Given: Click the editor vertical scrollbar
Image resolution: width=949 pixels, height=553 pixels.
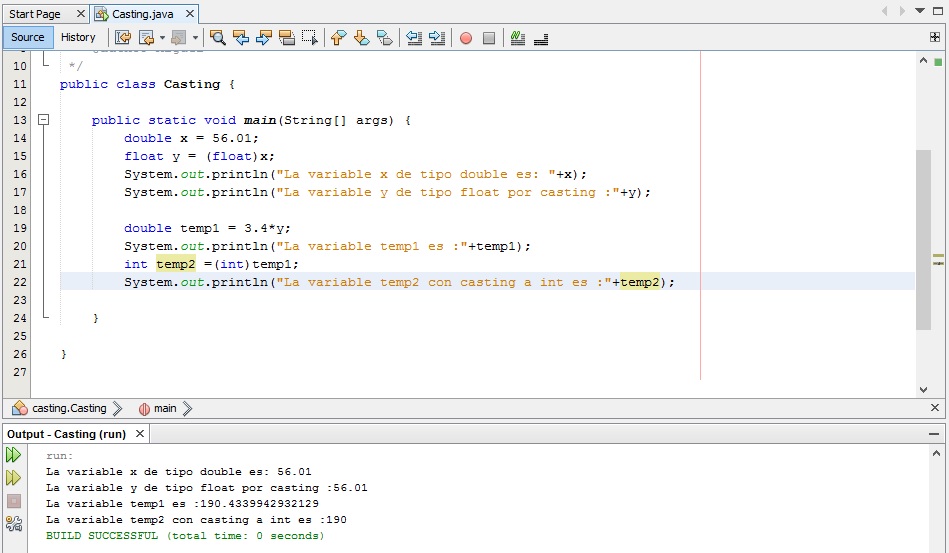Looking at the screenshot, I should coord(923,240).
